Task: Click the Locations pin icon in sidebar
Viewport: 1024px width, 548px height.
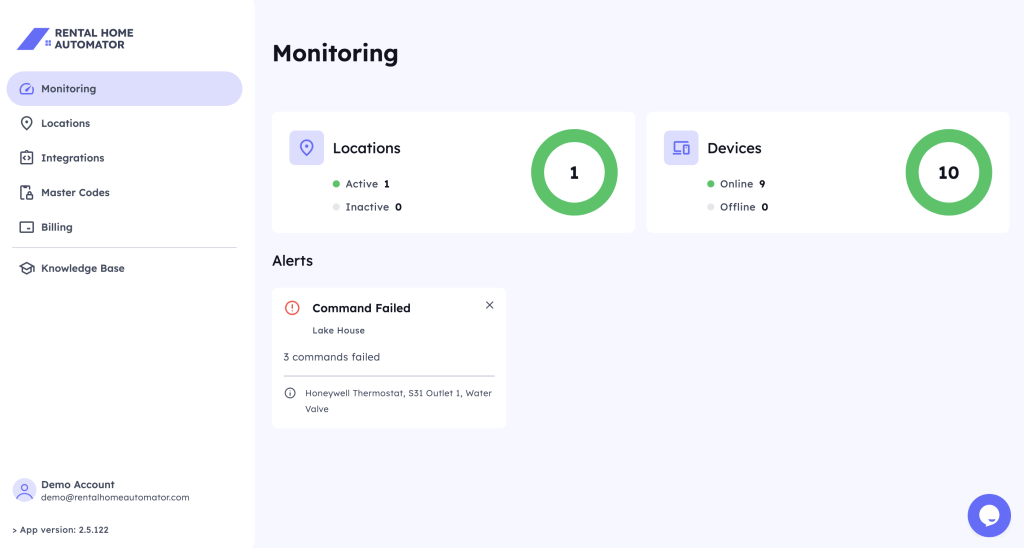Action: coord(27,123)
